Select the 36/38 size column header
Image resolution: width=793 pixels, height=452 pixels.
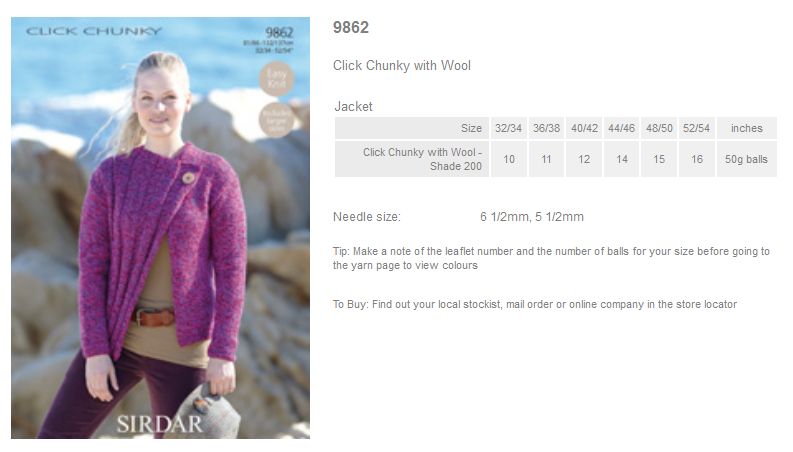[x=546, y=128]
